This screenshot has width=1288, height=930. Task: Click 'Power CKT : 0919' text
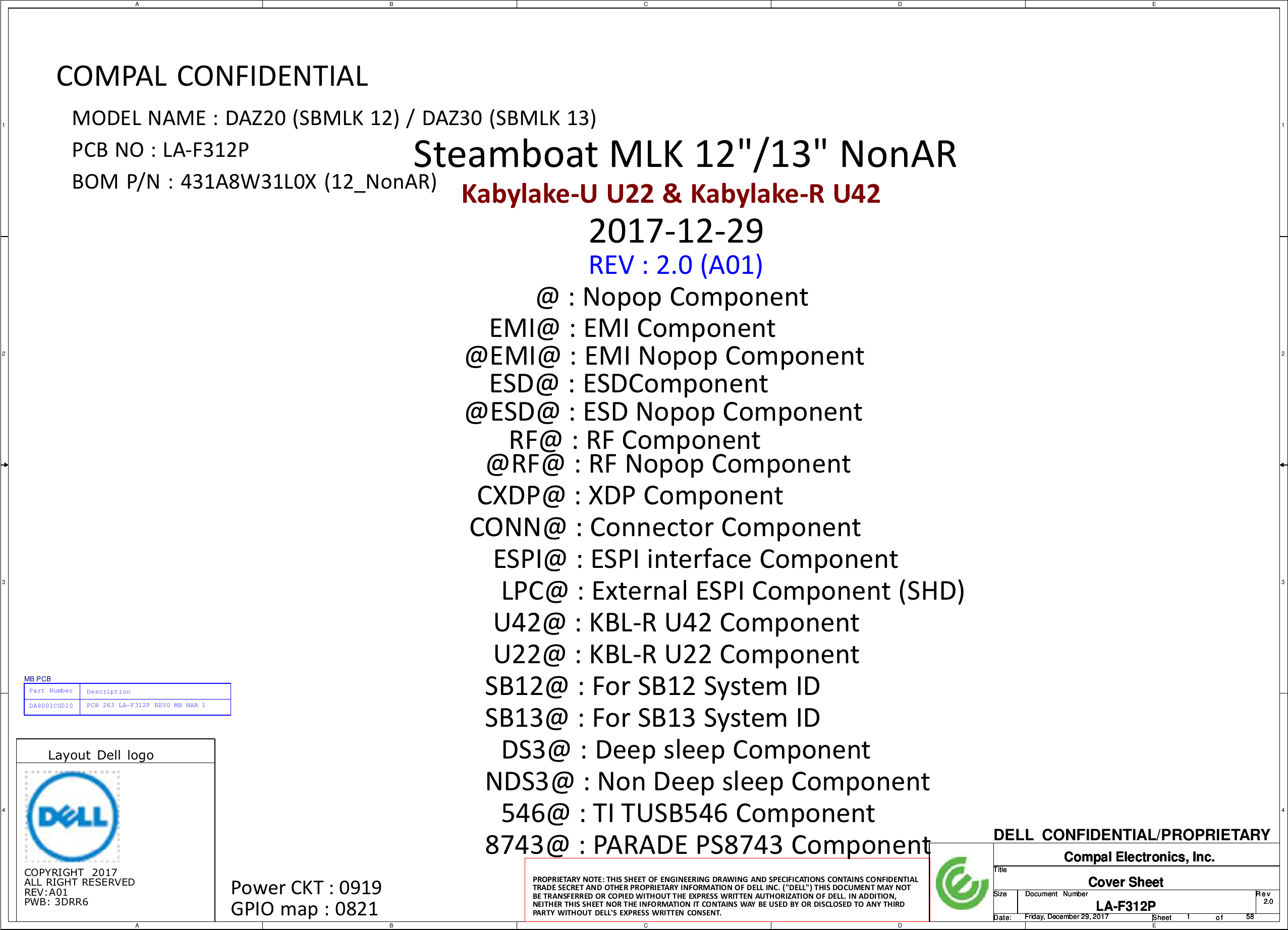click(x=306, y=888)
